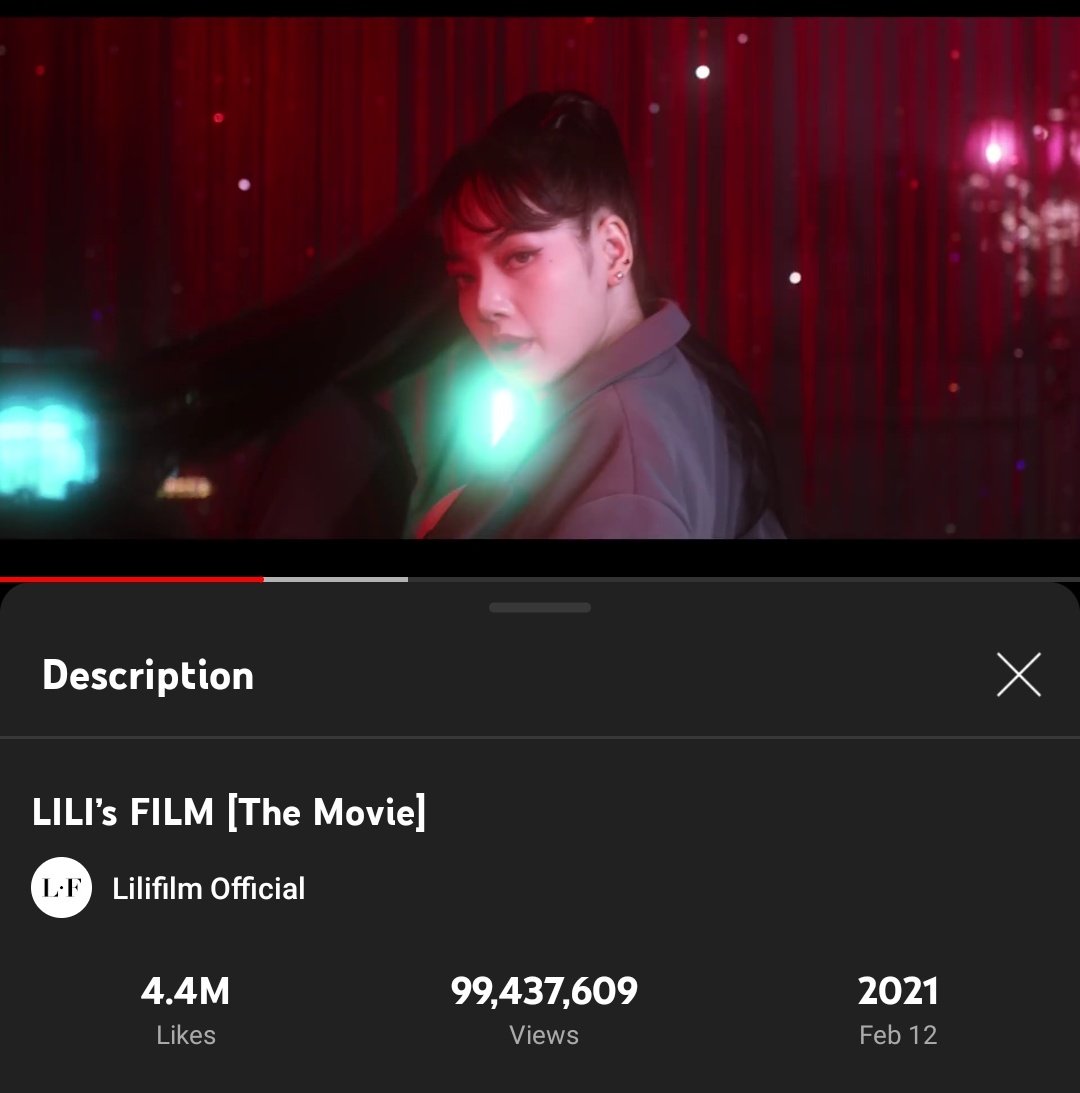Screen dimensions: 1080x1093
Task: Tap the drag handle atop the description sheet
Action: [540, 607]
